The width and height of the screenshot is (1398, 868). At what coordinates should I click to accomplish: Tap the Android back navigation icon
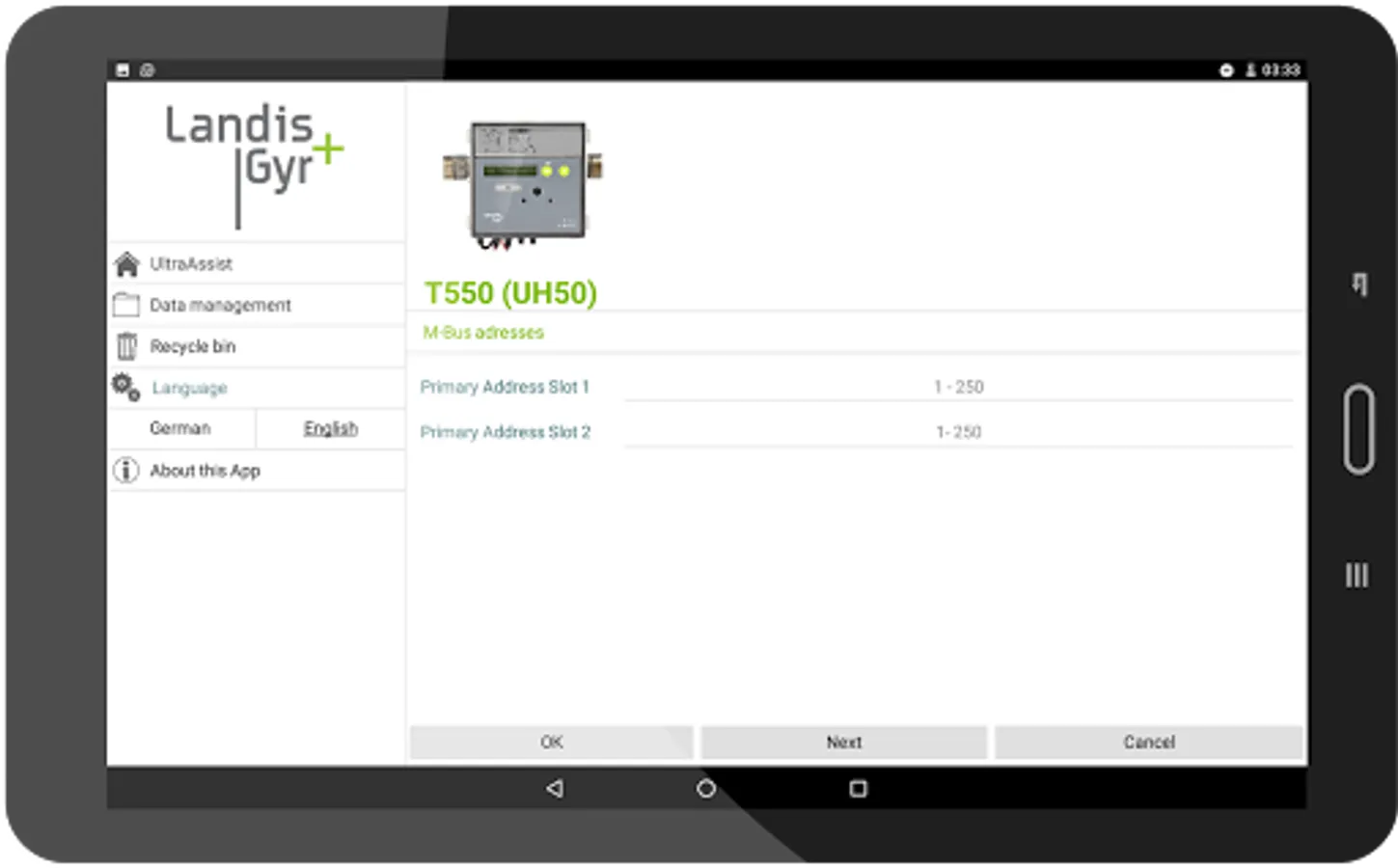pos(554,789)
